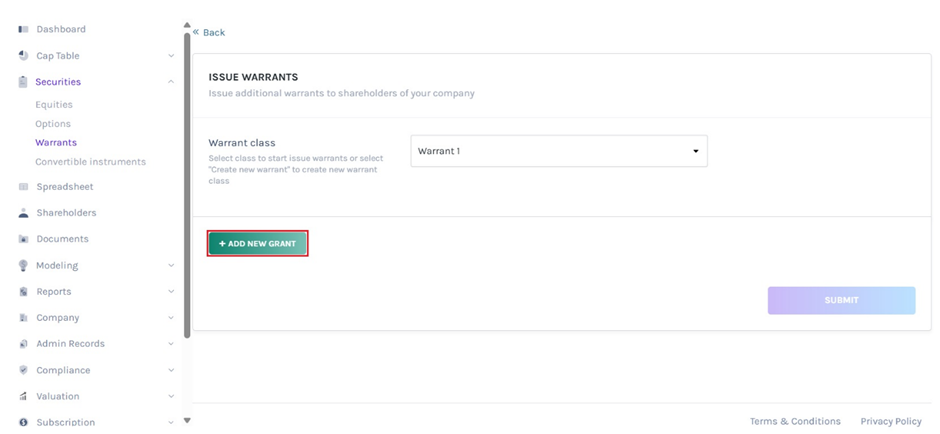Select Convertible instruments menu item
The image size is (940, 434).
90,162
